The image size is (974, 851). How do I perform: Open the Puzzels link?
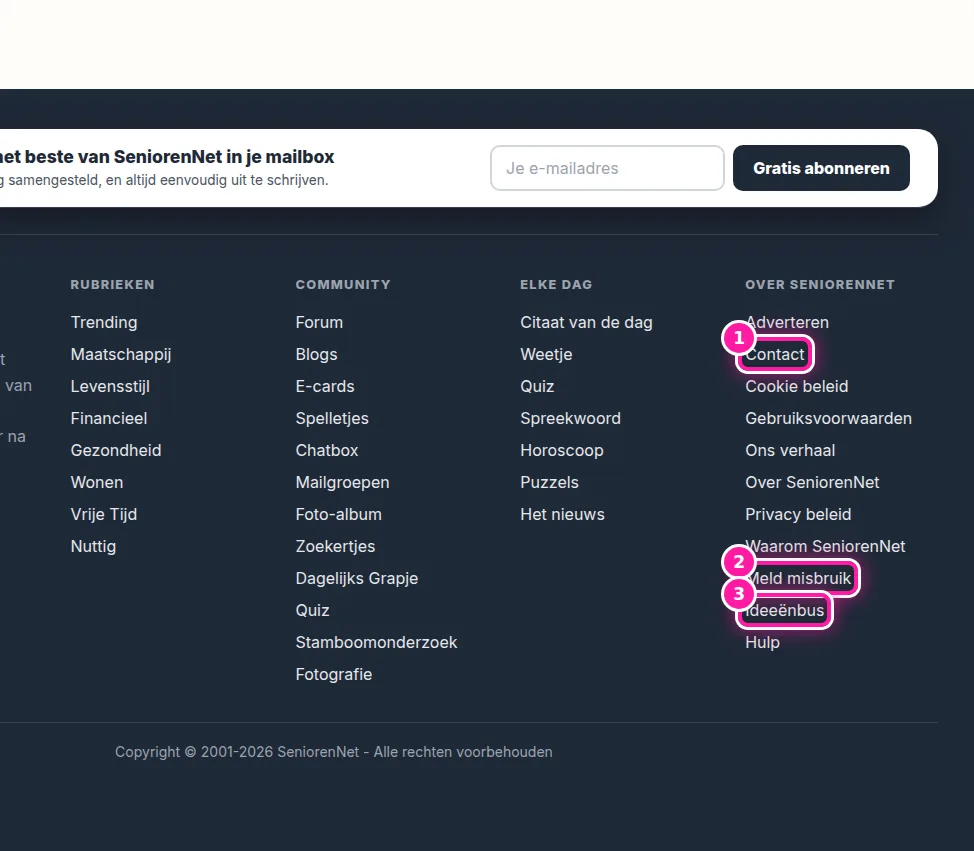[549, 483]
